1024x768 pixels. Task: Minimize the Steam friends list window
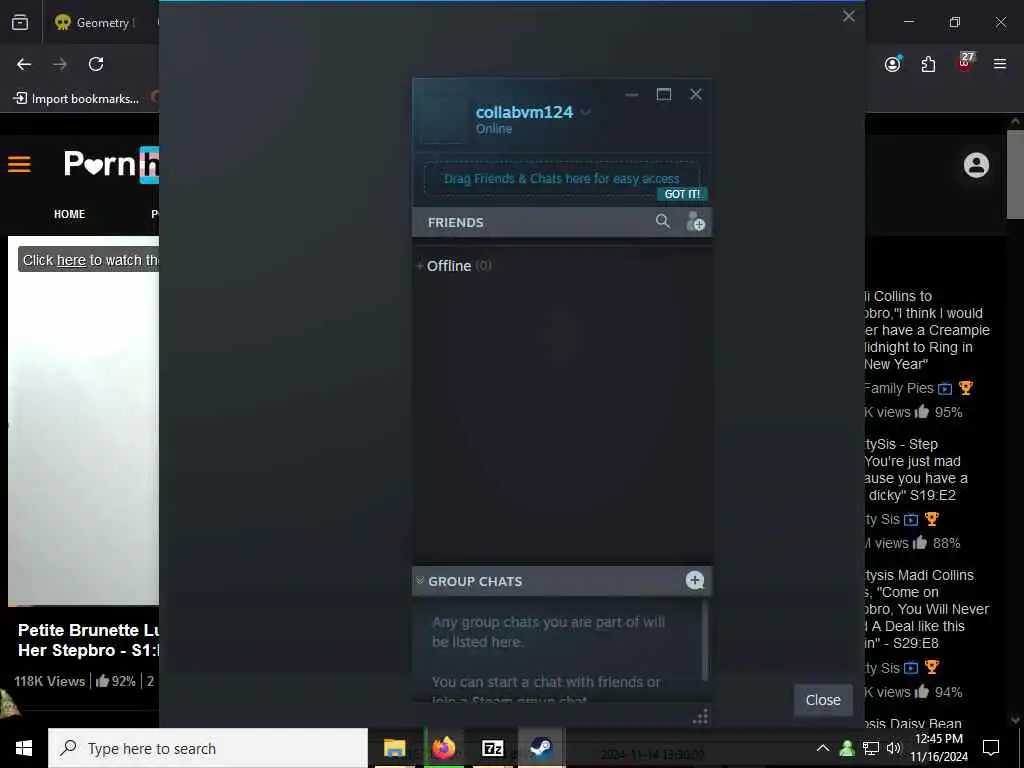click(x=632, y=95)
